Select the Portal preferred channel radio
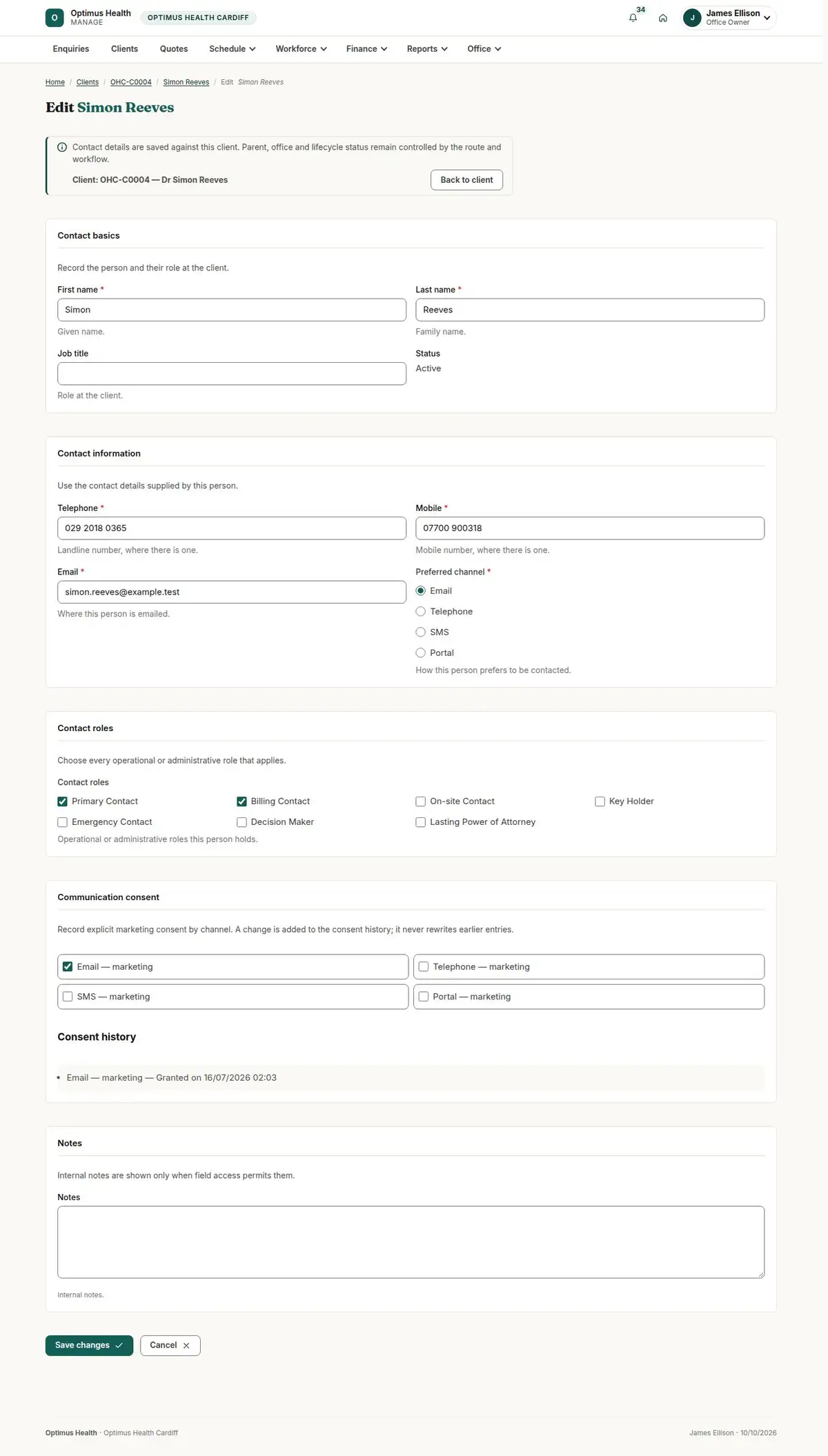This screenshot has height=1456, width=828. pyautogui.click(x=421, y=653)
